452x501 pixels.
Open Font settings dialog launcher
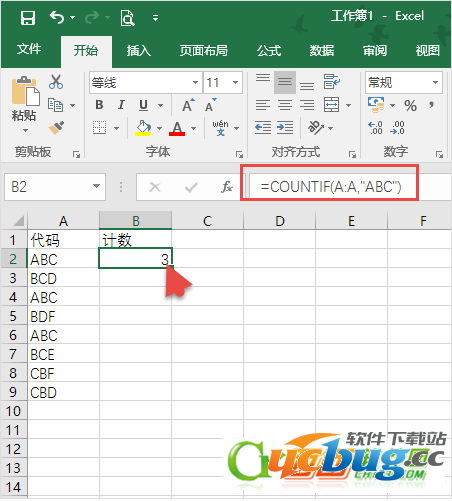coord(239,154)
